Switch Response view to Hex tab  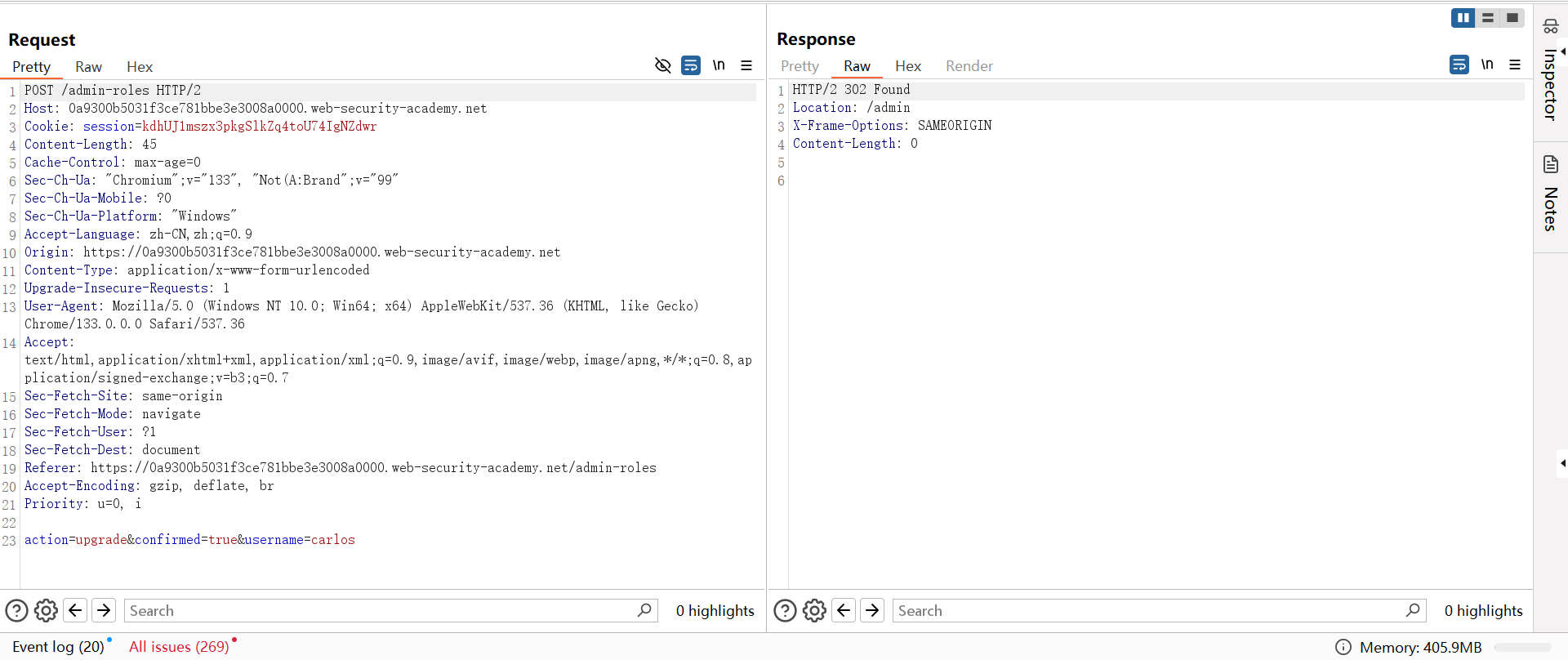tap(907, 66)
